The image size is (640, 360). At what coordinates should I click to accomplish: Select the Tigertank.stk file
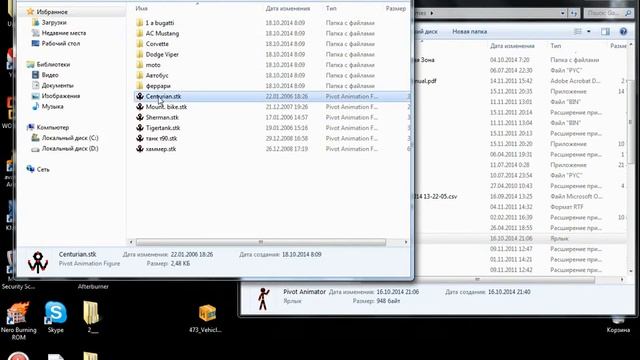coord(162,128)
